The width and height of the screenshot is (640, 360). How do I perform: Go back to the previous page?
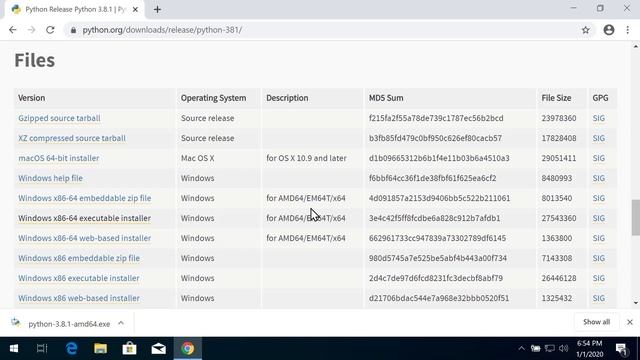(x=13, y=30)
